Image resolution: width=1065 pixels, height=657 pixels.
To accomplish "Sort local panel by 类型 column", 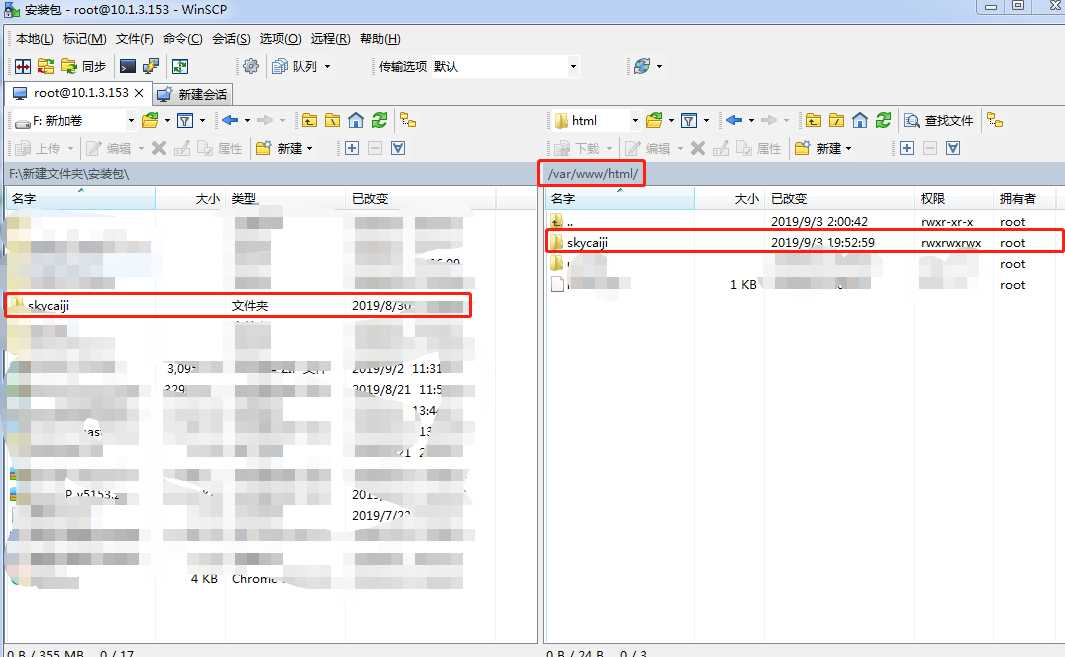I will click(x=286, y=198).
